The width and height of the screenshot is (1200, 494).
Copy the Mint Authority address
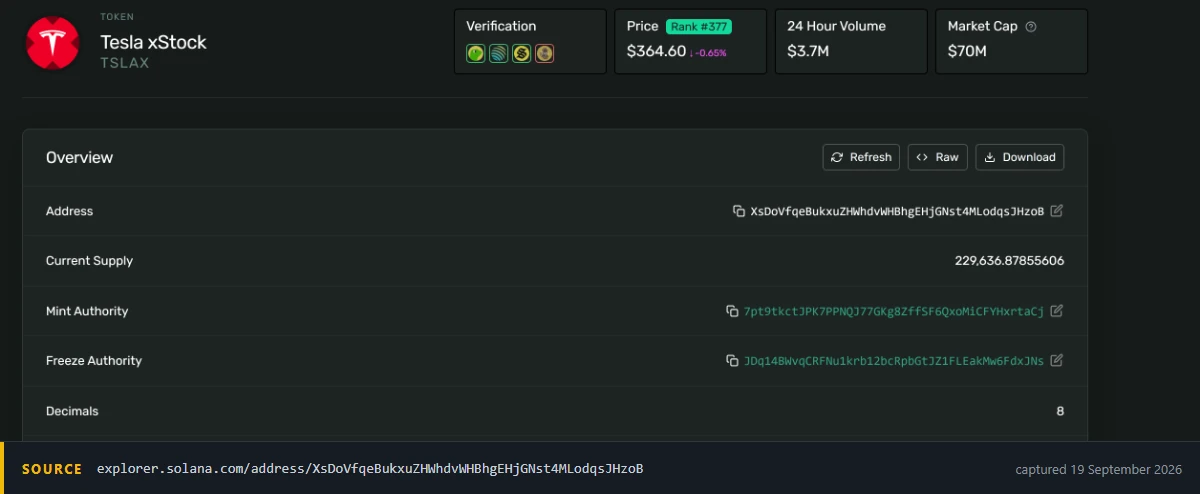pyautogui.click(x=732, y=311)
